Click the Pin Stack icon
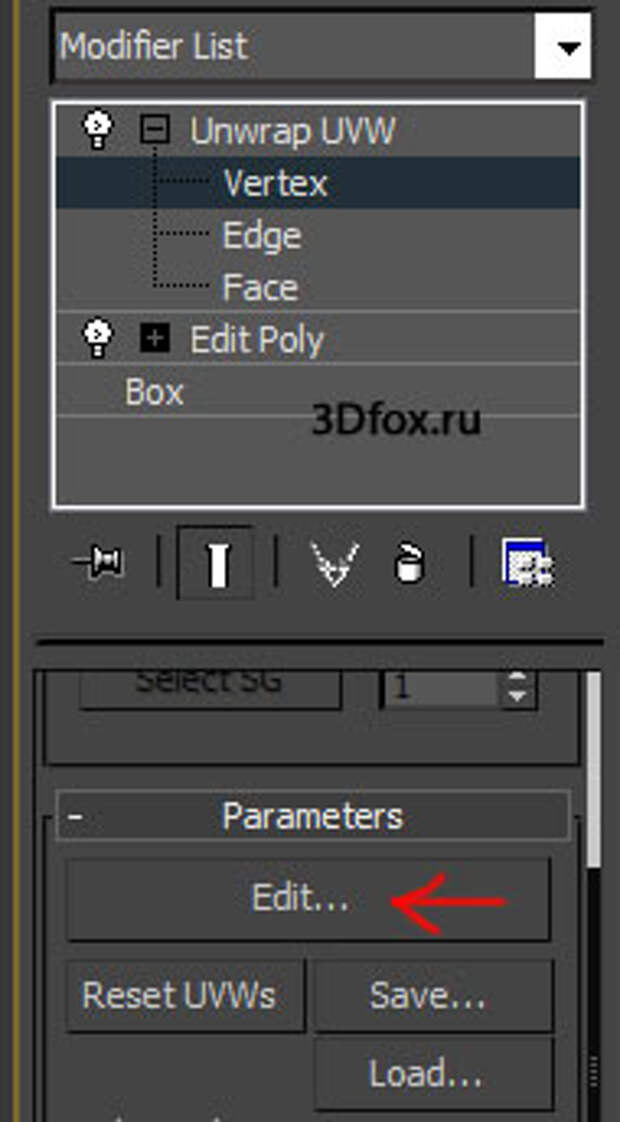The width and height of the screenshot is (620, 1122). click(x=99, y=563)
